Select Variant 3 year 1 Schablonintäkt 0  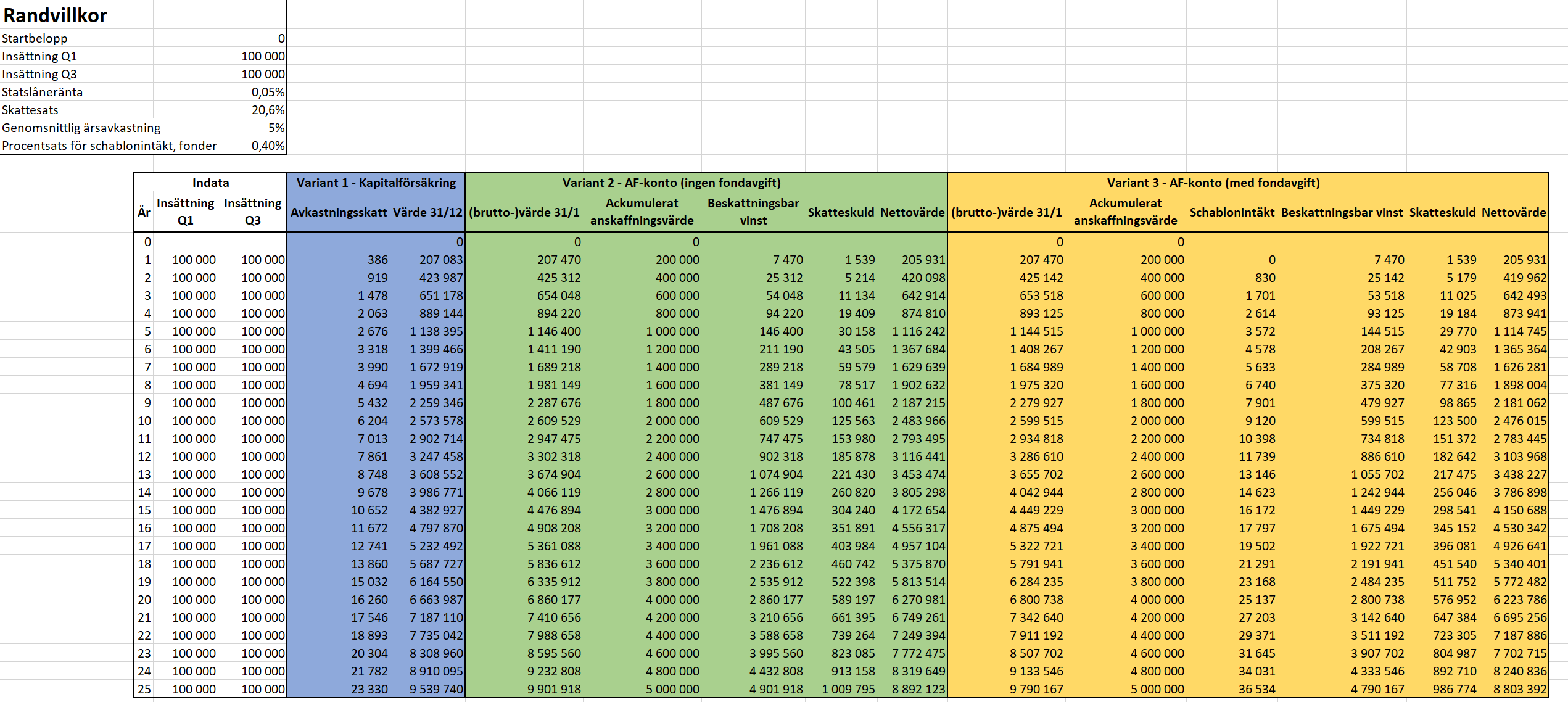(1271, 260)
